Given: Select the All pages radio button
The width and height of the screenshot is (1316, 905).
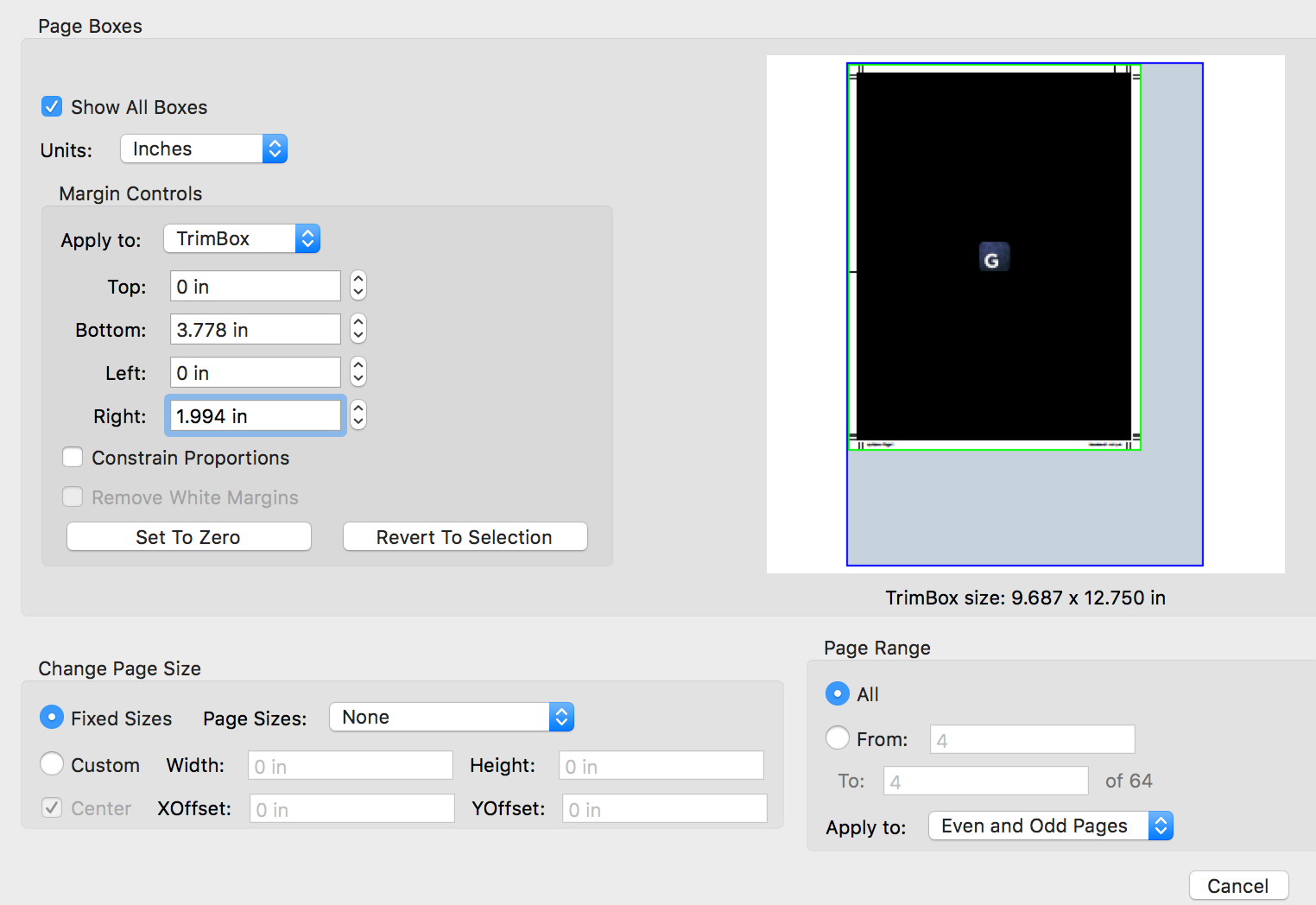Looking at the screenshot, I should [838, 693].
